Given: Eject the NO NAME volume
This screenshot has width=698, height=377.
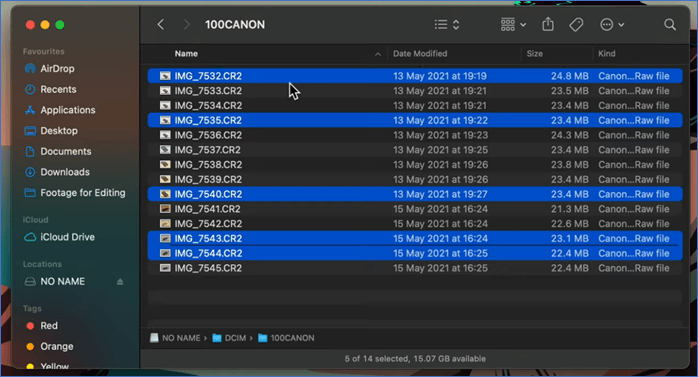Looking at the screenshot, I should click(x=120, y=282).
